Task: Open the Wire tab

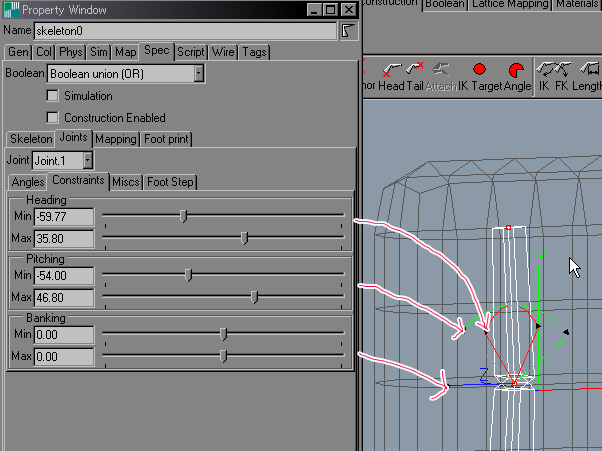Action: 223,52
